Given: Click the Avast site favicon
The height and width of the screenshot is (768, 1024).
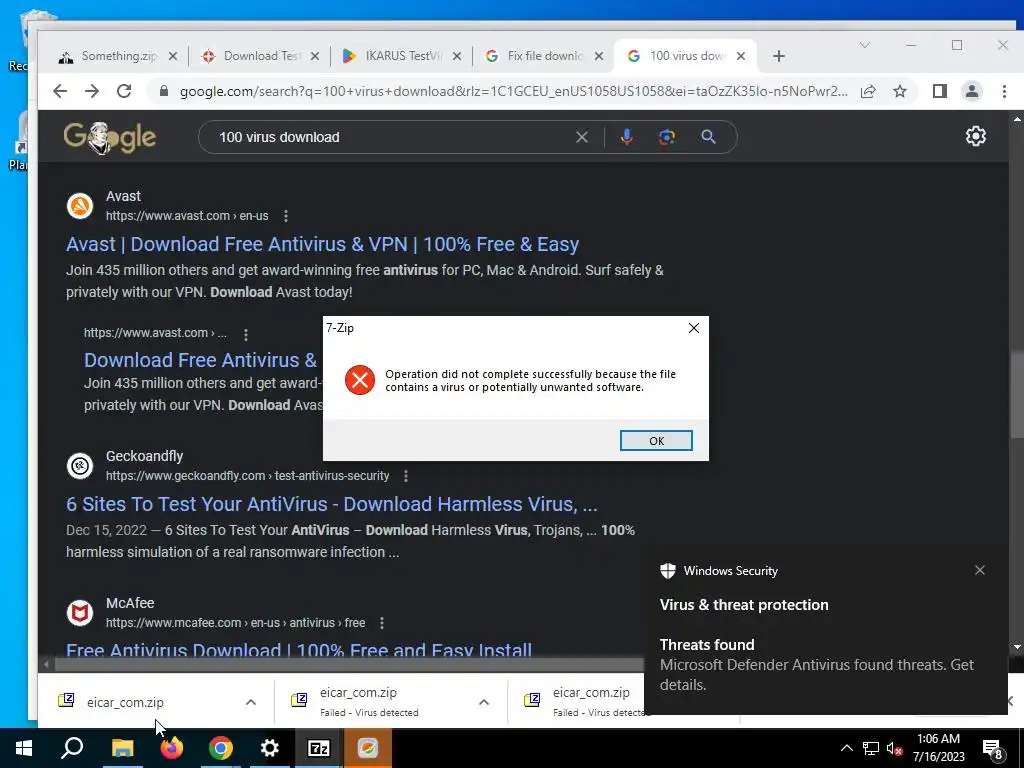Looking at the screenshot, I should [80, 206].
